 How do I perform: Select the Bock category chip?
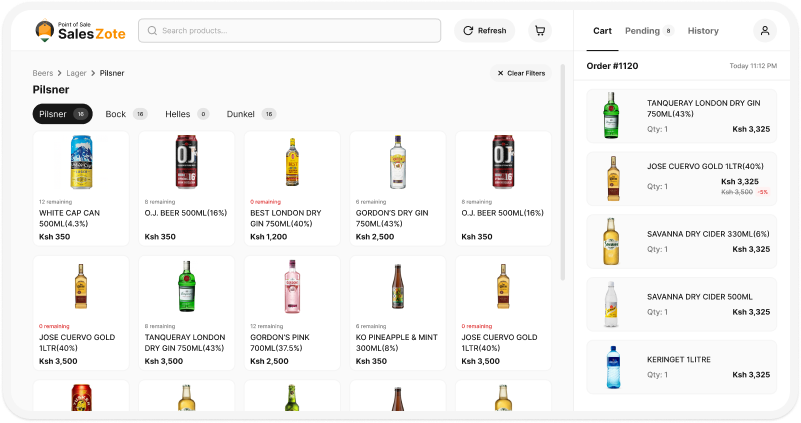pyautogui.click(x=126, y=114)
